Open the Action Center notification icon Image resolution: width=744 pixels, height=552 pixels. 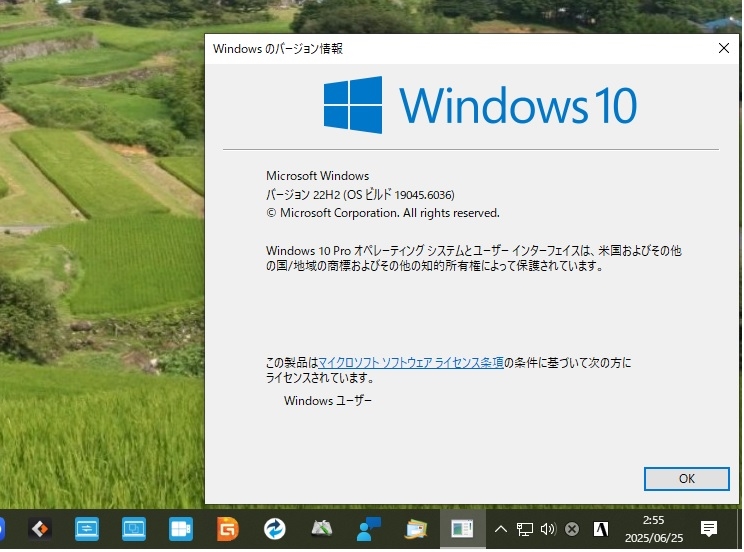[709, 528]
